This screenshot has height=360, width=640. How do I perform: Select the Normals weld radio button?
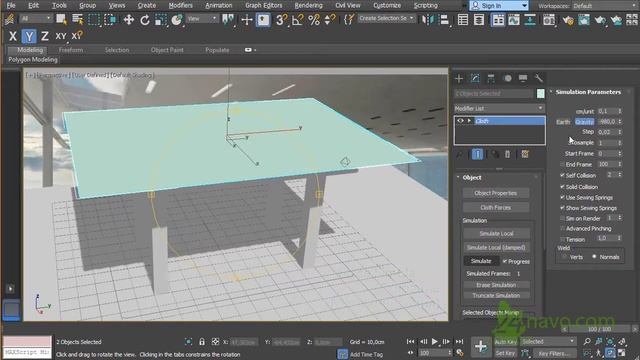point(594,257)
